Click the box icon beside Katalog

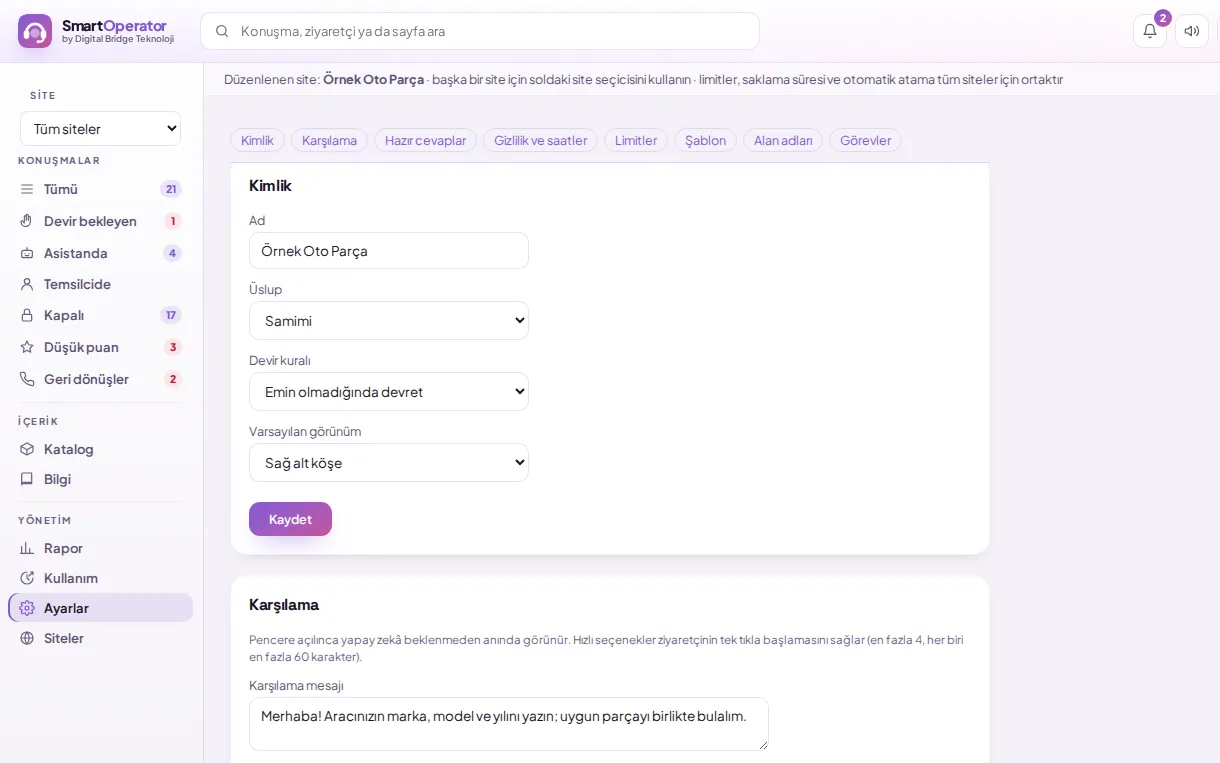pos(27,449)
